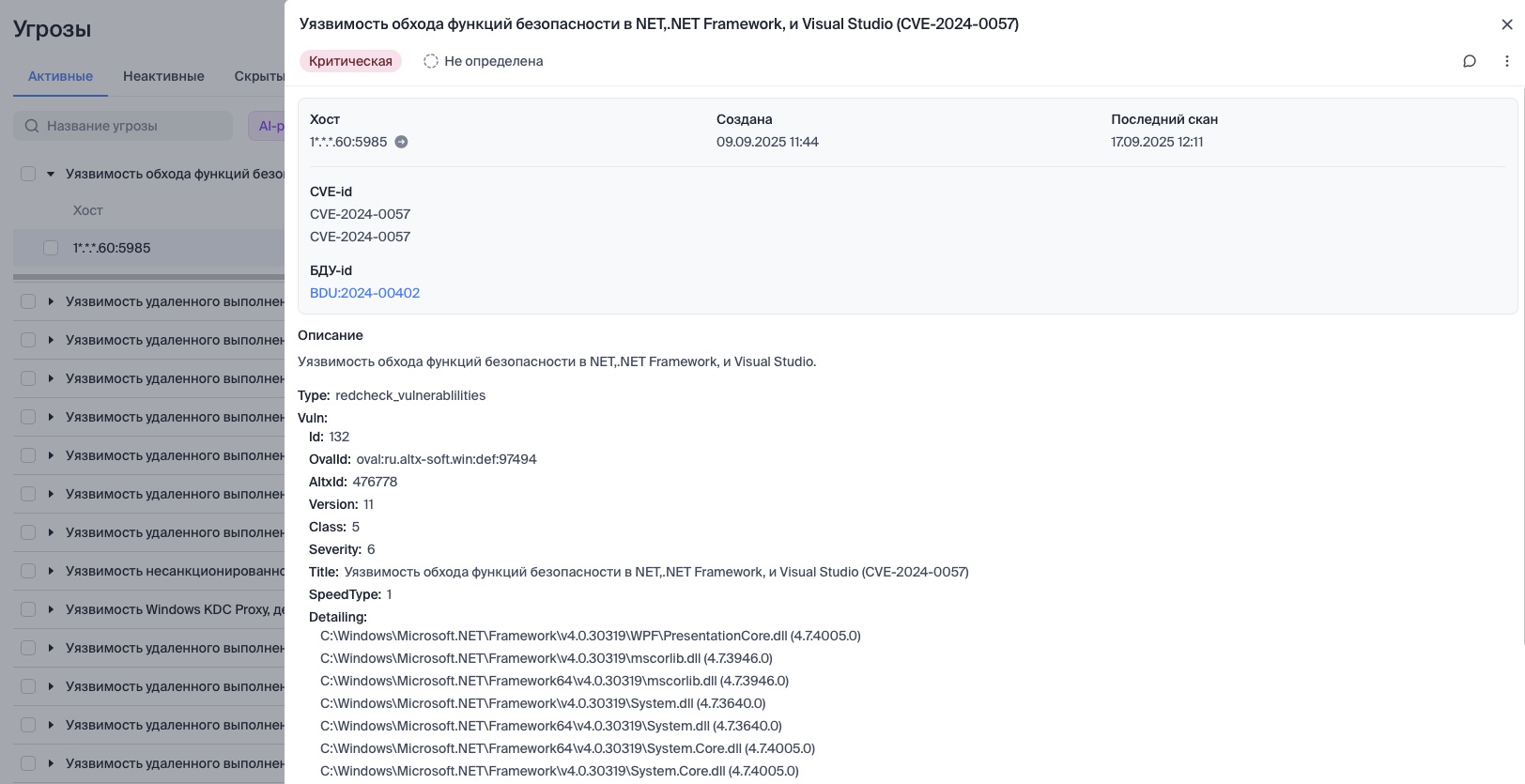Select the checkbox for "Уязвимость Windows KDC Proxy" row
The height and width of the screenshot is (784, 1525).
pos(28,609)
